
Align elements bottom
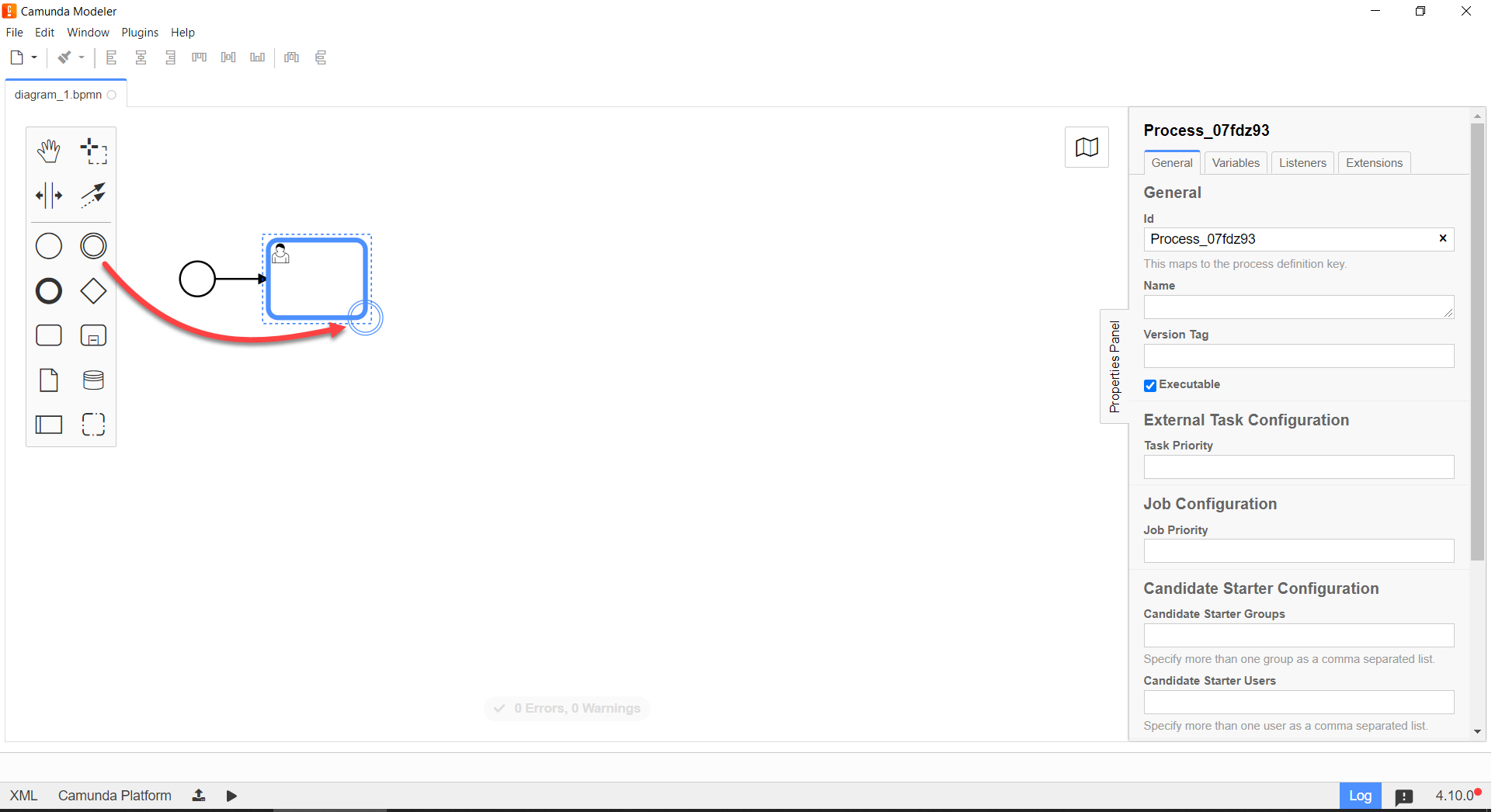[x=257, y=57]
